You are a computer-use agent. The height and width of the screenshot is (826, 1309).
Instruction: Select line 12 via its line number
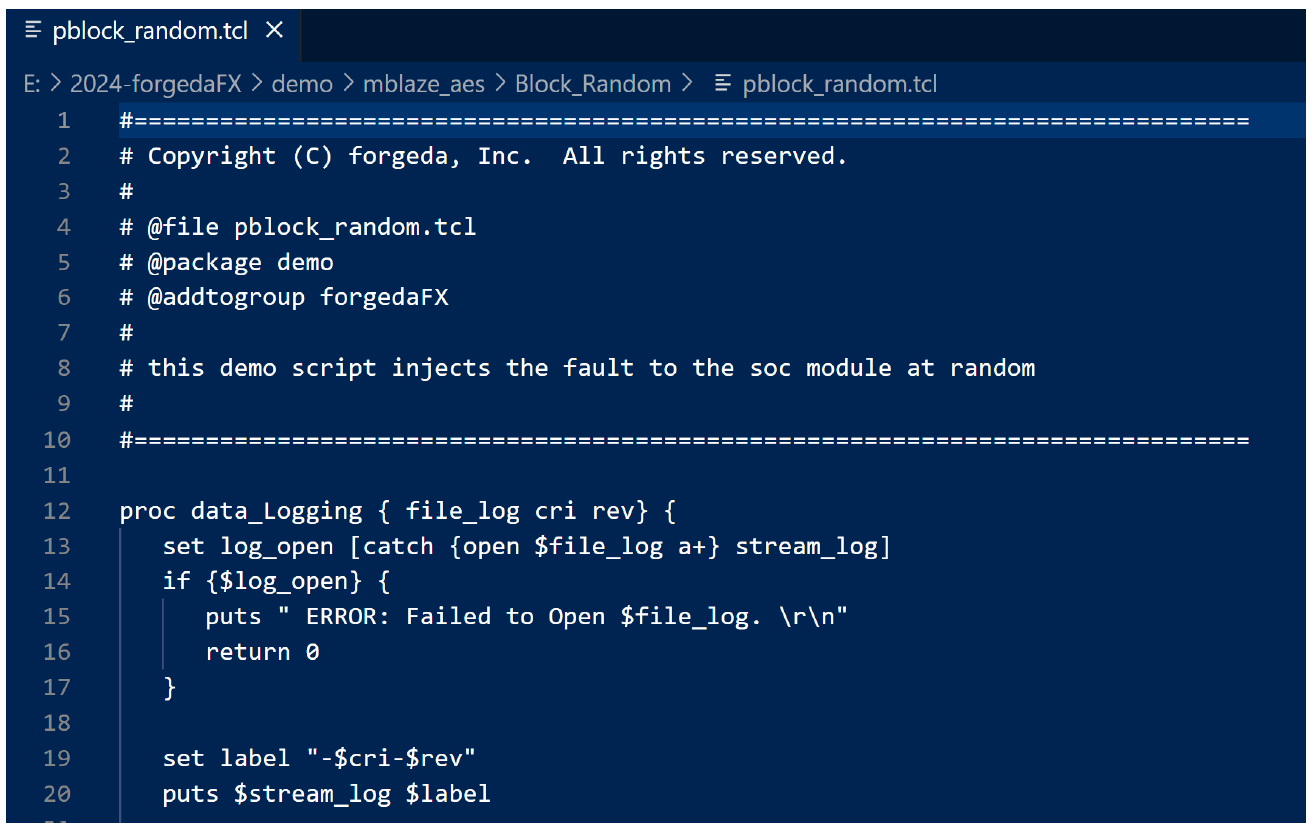(x=58, y=511)
